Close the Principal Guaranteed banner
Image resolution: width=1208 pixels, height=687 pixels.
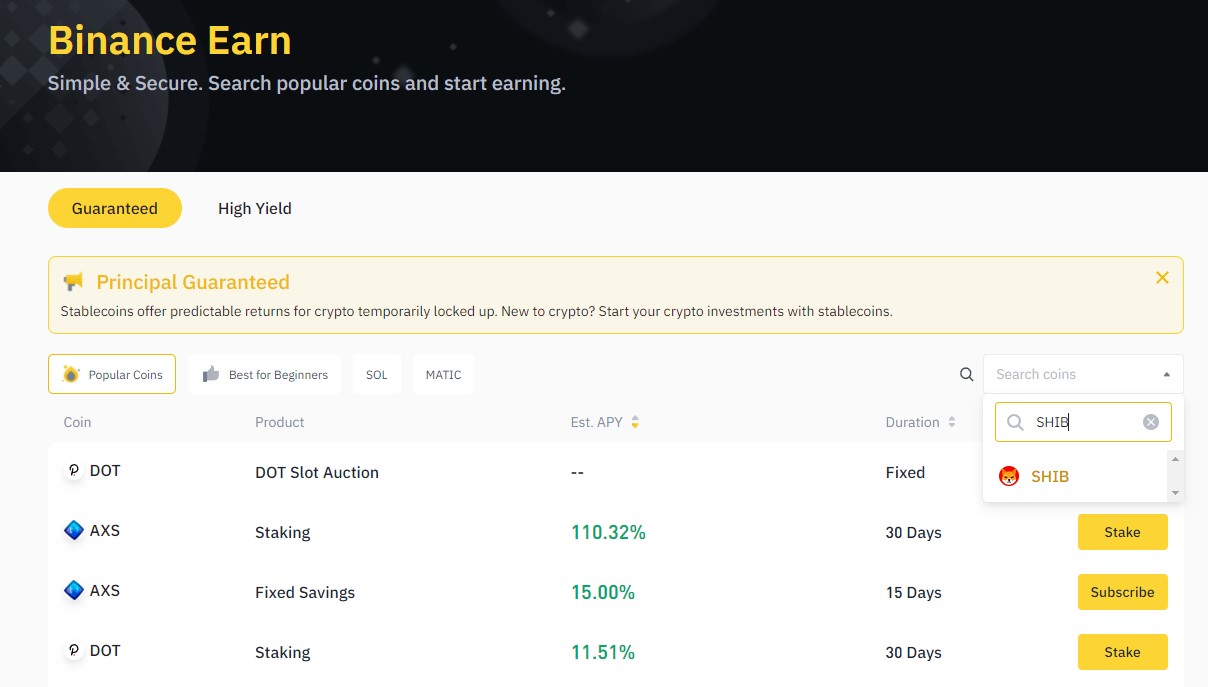[1162, 278]
